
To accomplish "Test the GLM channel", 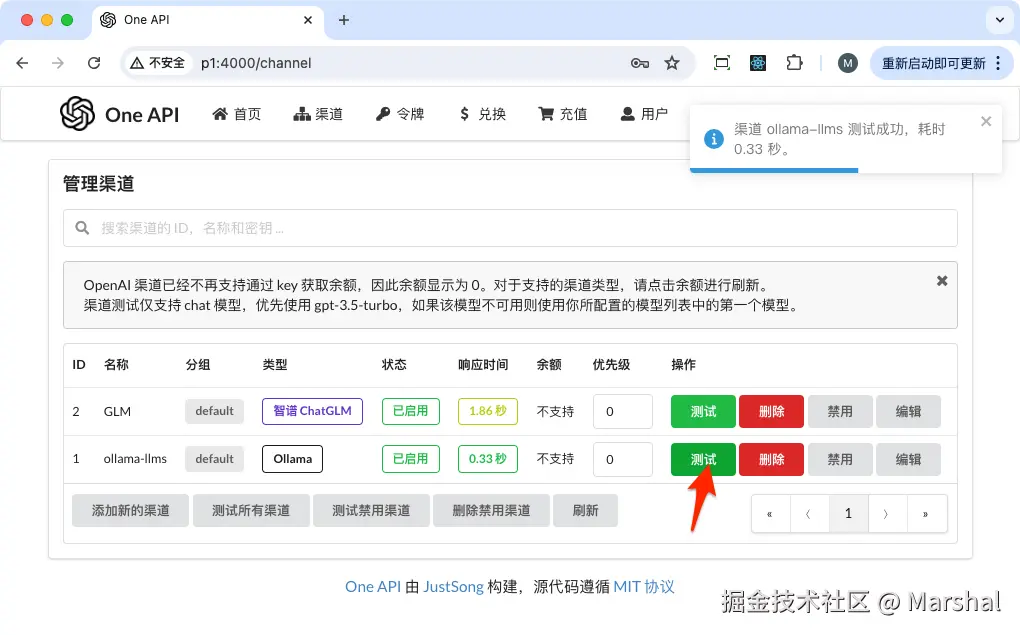I will click(x=703, y=411).
